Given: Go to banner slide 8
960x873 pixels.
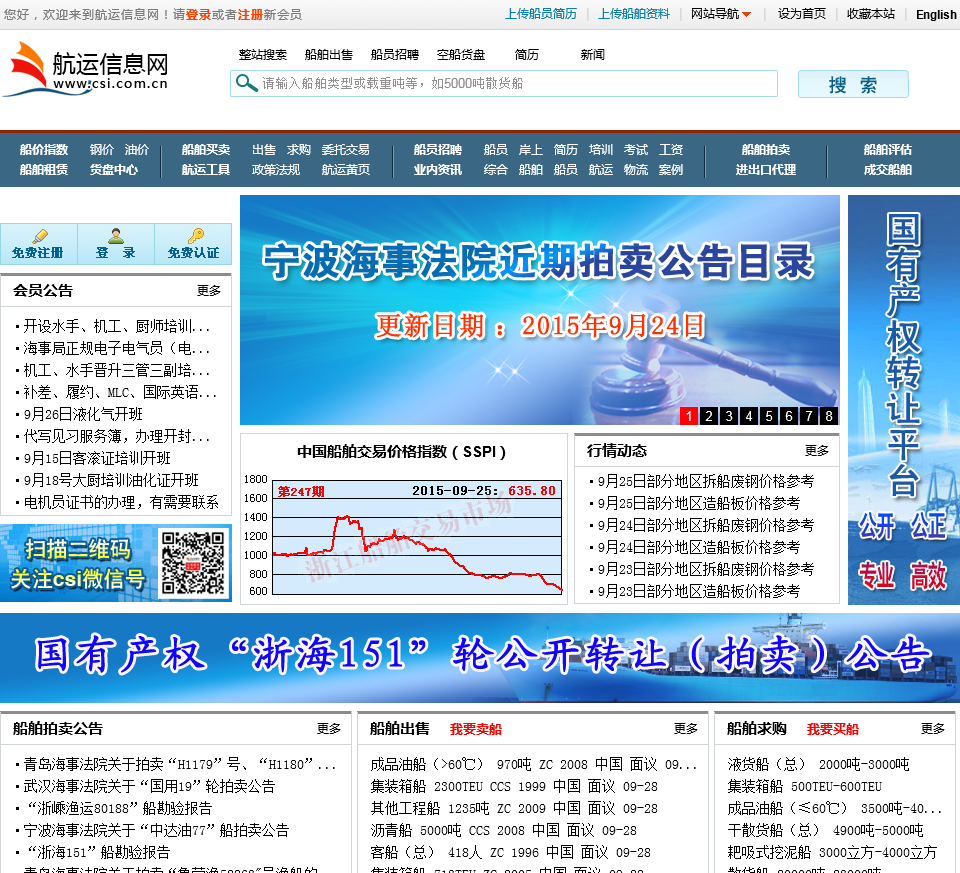Looking at the screenshot, I should 829,416.
